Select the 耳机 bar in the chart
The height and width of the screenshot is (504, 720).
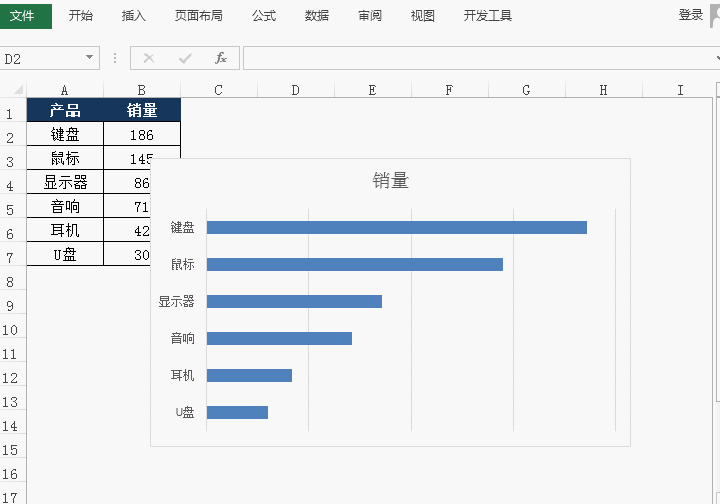pos(249,375)
